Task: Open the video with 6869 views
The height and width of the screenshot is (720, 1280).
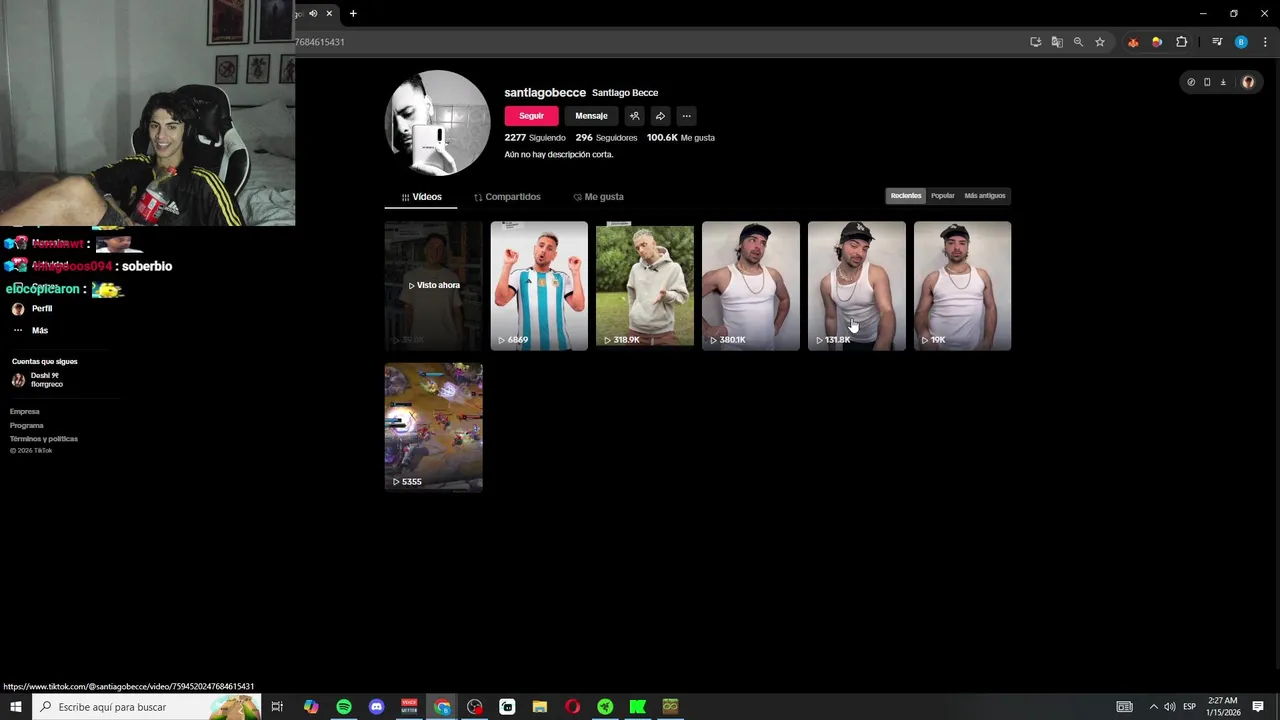Action: tap(539, 286)
